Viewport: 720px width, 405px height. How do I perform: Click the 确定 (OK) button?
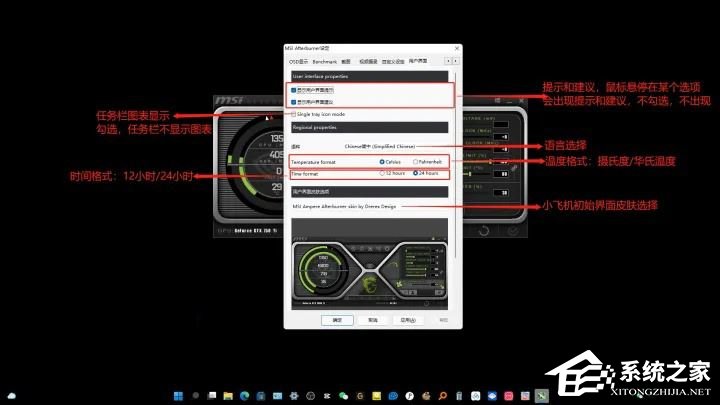(337, 320)
